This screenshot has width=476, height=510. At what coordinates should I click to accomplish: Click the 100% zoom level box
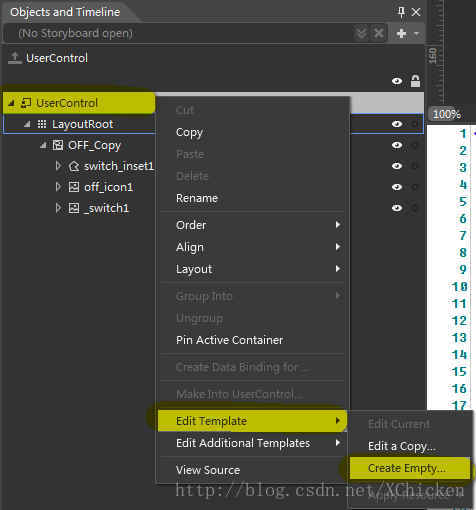tap(447, 114)
